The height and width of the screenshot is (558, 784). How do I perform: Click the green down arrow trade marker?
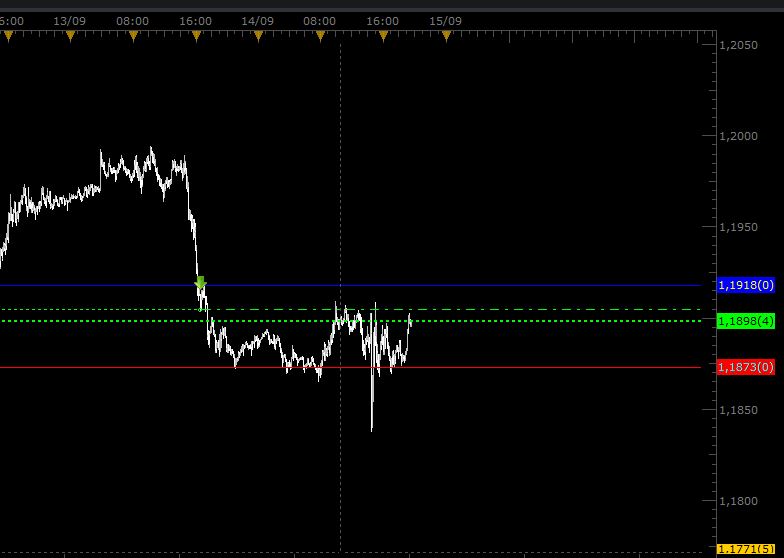point(200,283)
